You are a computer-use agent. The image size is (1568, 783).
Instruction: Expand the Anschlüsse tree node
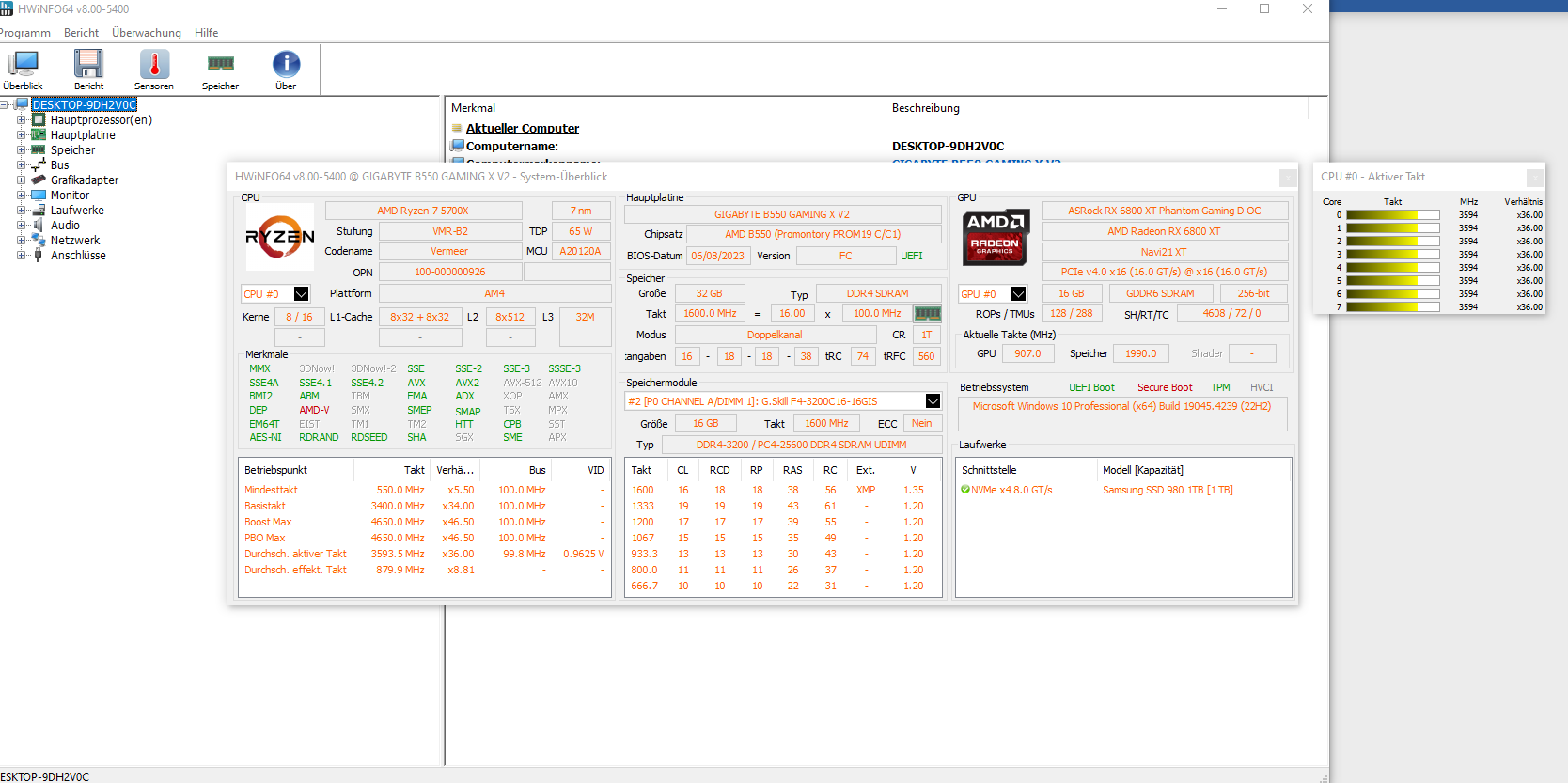pyautogui.click(x=21, y=256)
